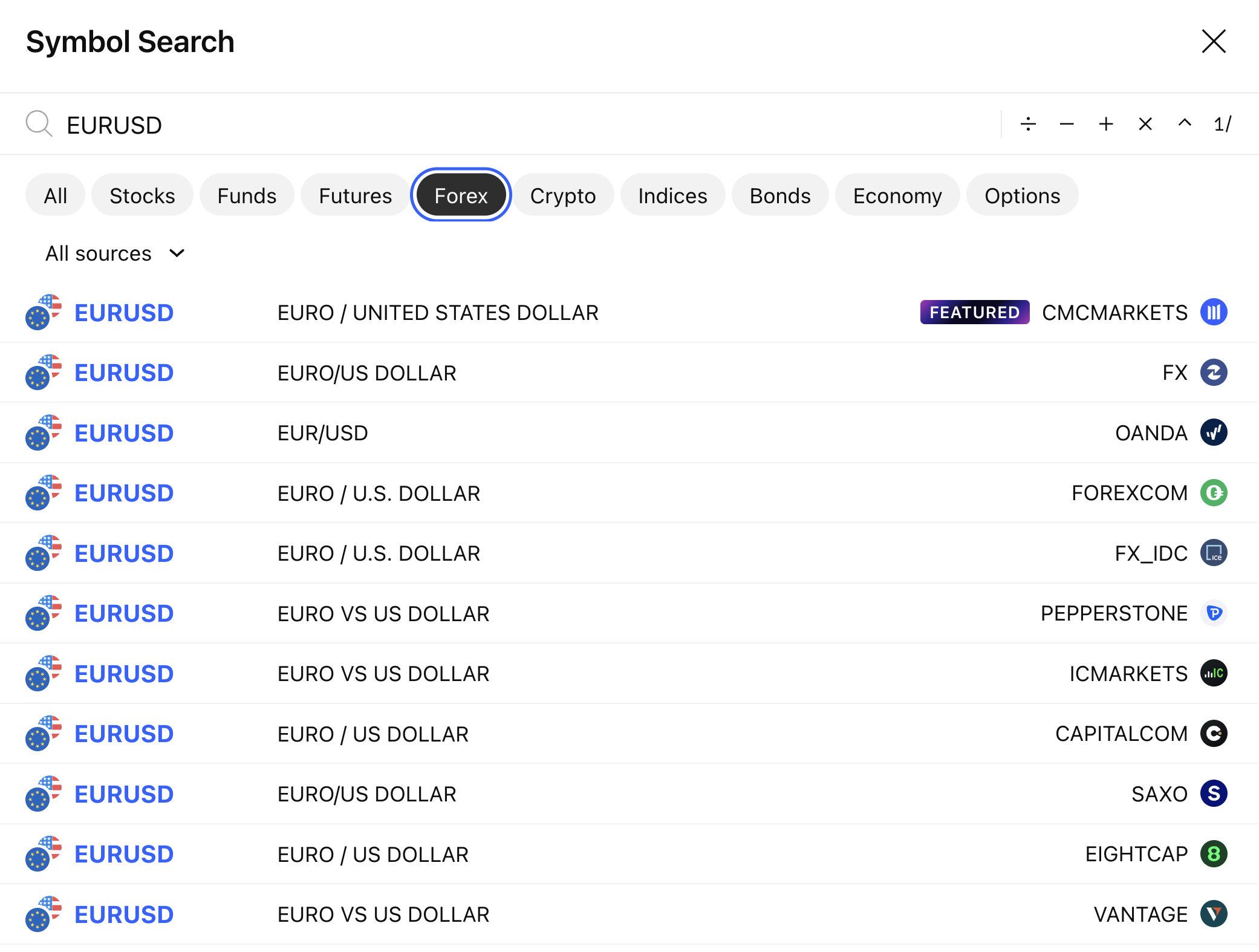Screen dimensions: 1259x952
Task: Click the minus operator icon
Action: coord(1067,124)
